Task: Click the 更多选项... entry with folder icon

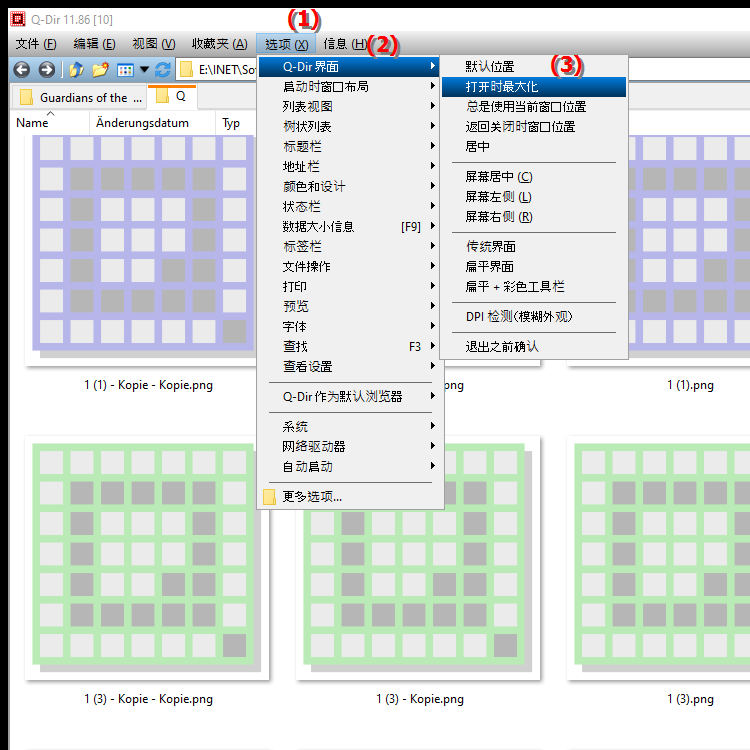Action: click(350, 496)
